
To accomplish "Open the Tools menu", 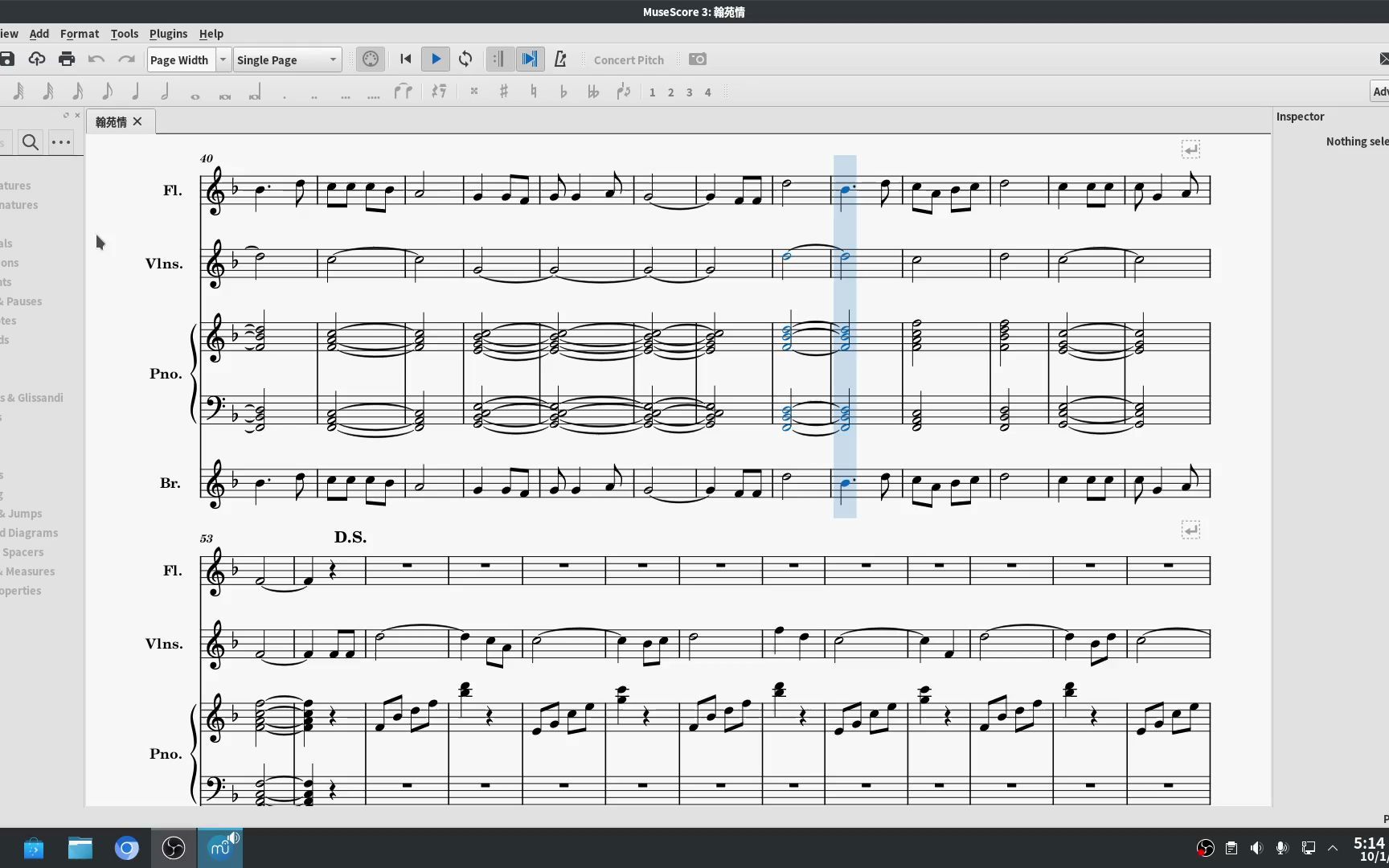I will [125, 34].
